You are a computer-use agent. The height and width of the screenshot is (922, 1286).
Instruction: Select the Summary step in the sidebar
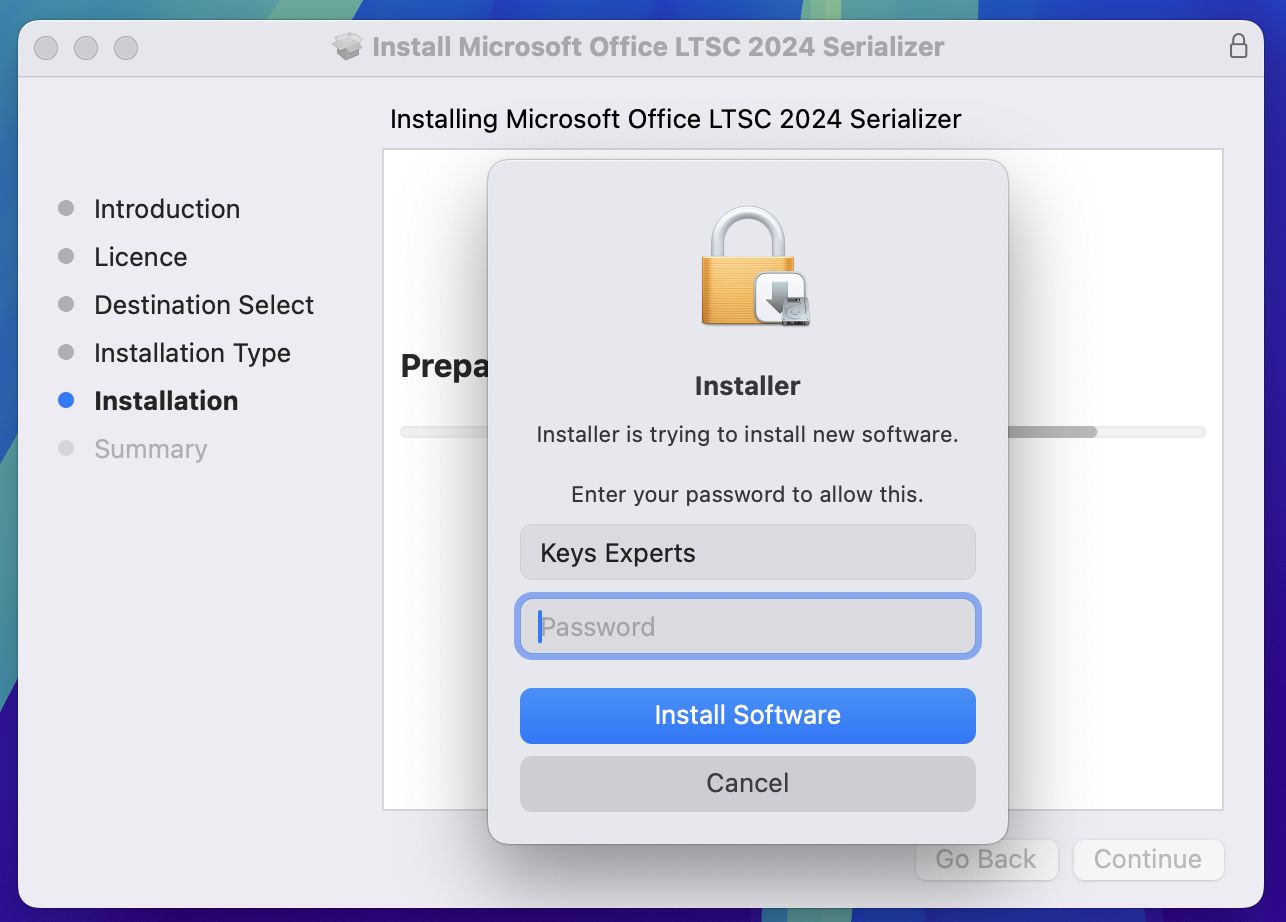tap(150, 449)
